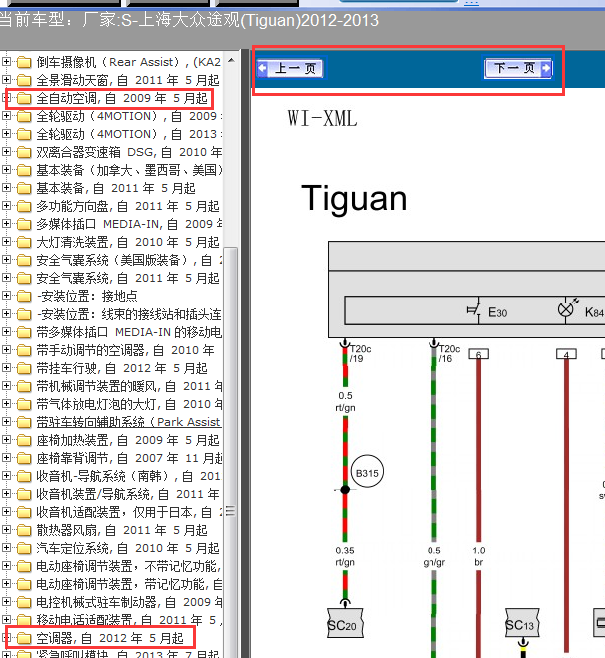Click the WI-XML title text
Screen dimensions: 605x658
pos(322,118)
